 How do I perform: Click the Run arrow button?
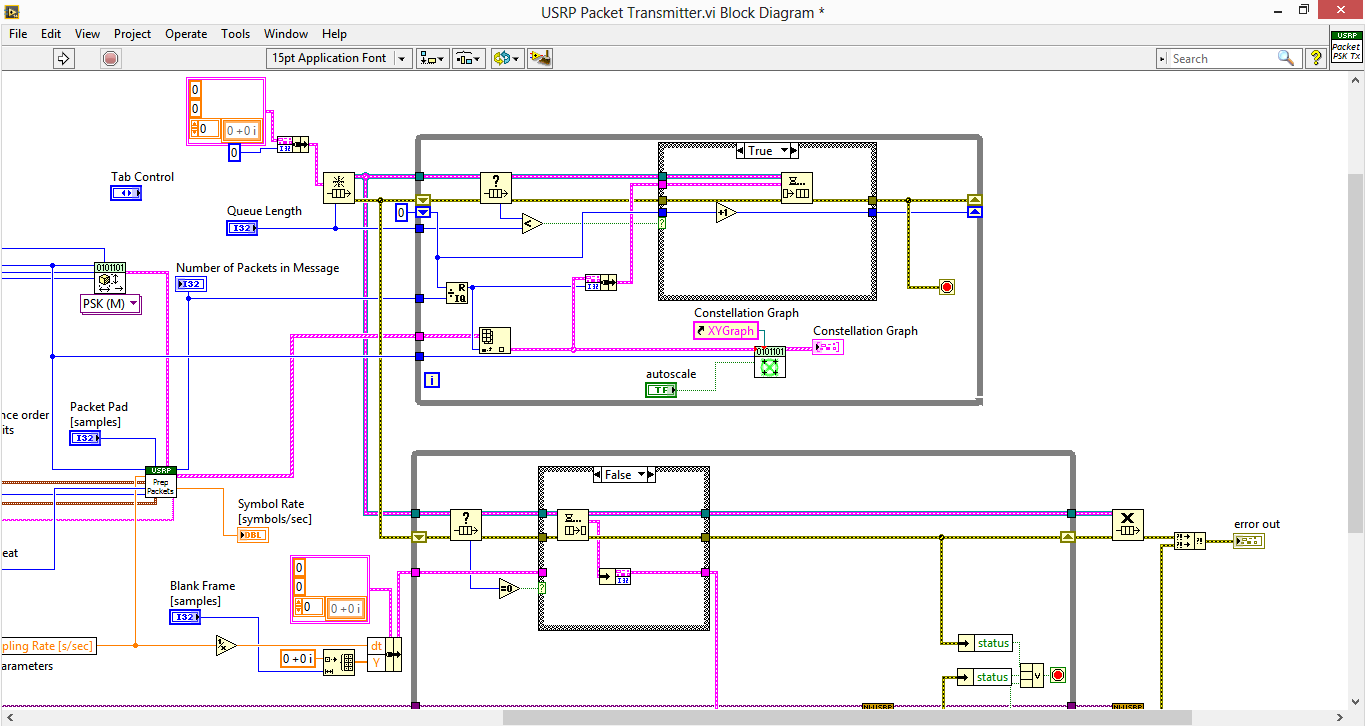click(64, 58)
